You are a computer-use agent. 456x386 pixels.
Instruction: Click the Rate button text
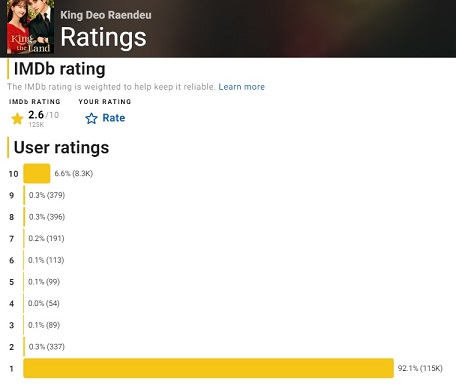point(114,118)
